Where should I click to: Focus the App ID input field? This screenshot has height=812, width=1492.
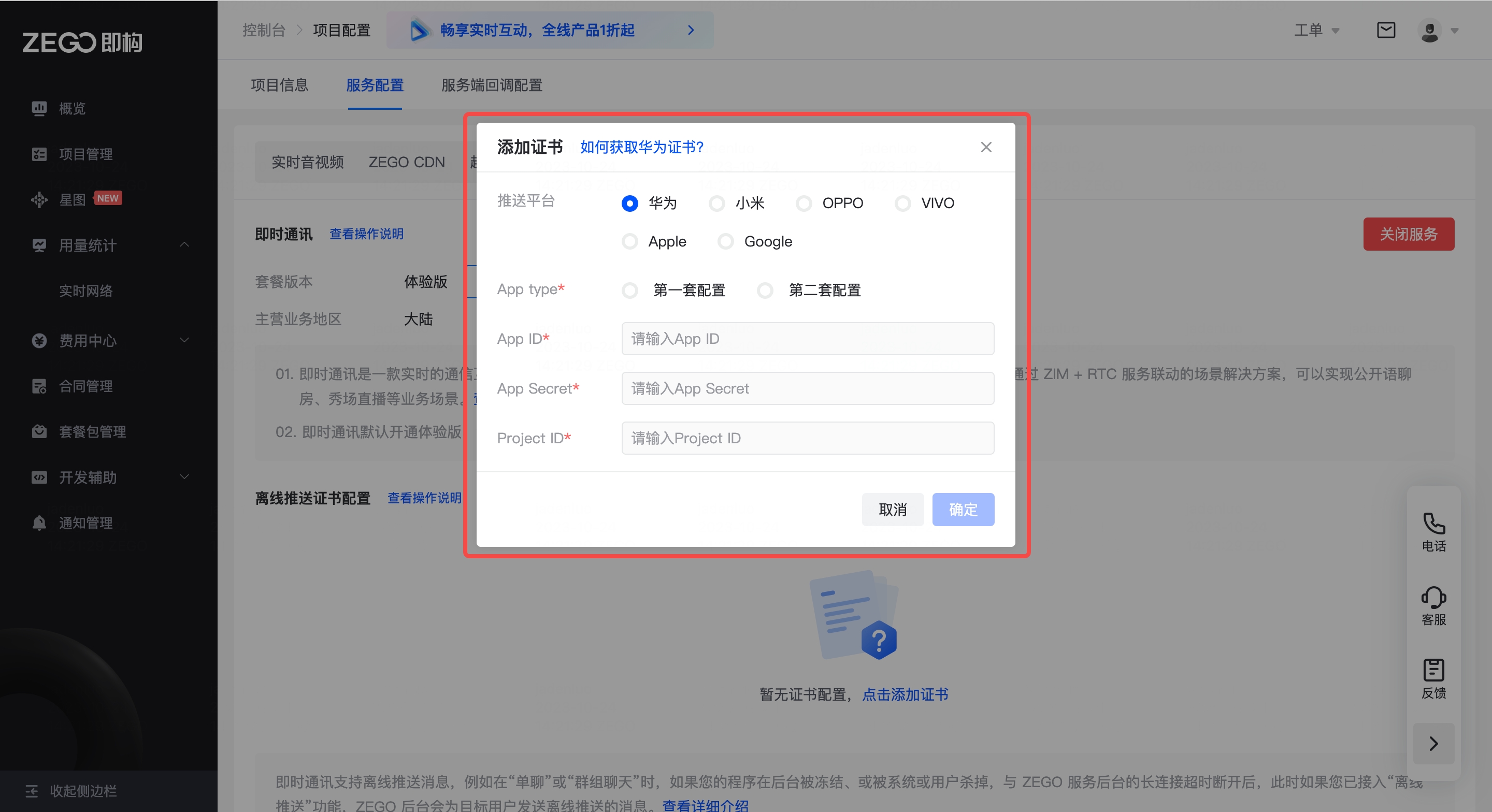click(x=808, y=339)
